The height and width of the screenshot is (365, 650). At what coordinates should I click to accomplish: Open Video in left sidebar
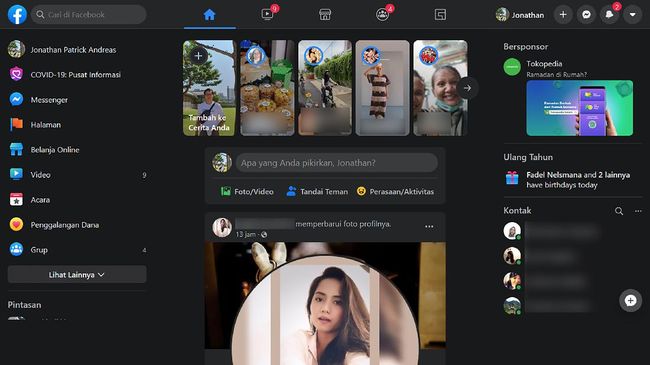click(77, 175)
